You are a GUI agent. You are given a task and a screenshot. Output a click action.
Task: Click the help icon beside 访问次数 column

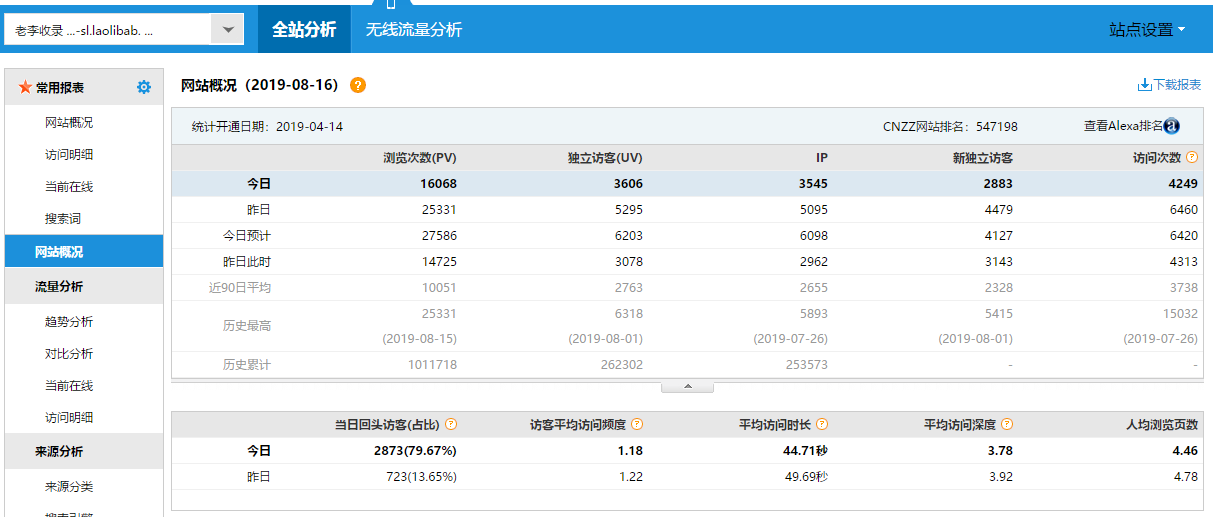tap(1192, 158)
